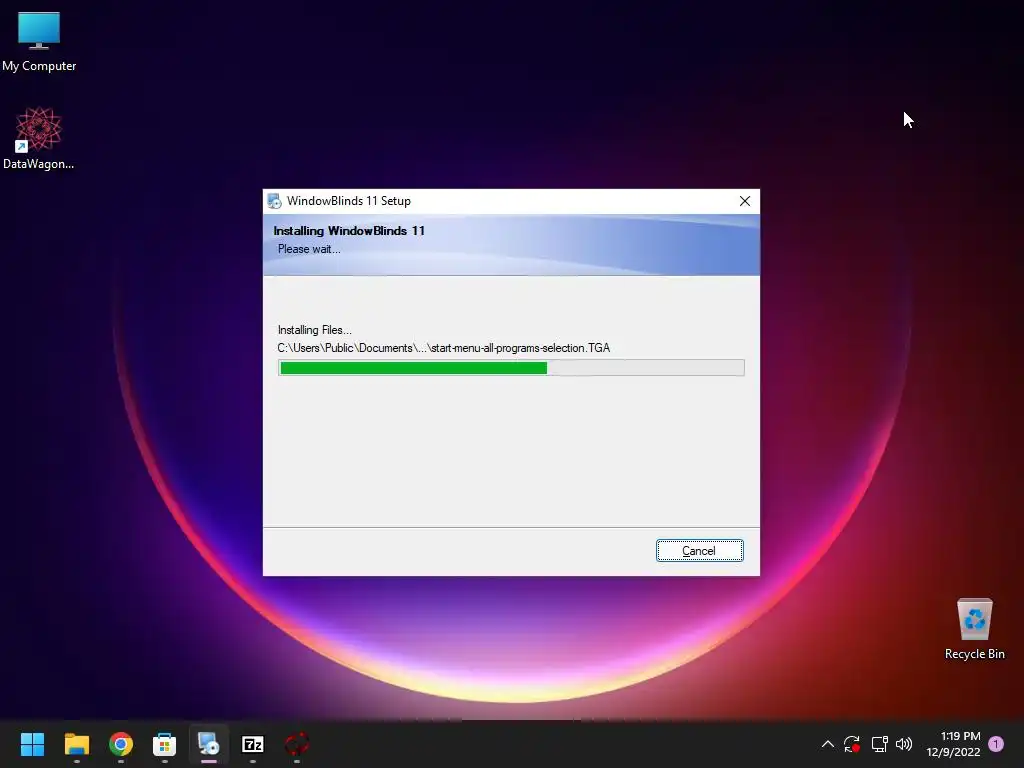Select the setup installer taskbar icon
Screen dimensions: 1024x768
[208, 744]
